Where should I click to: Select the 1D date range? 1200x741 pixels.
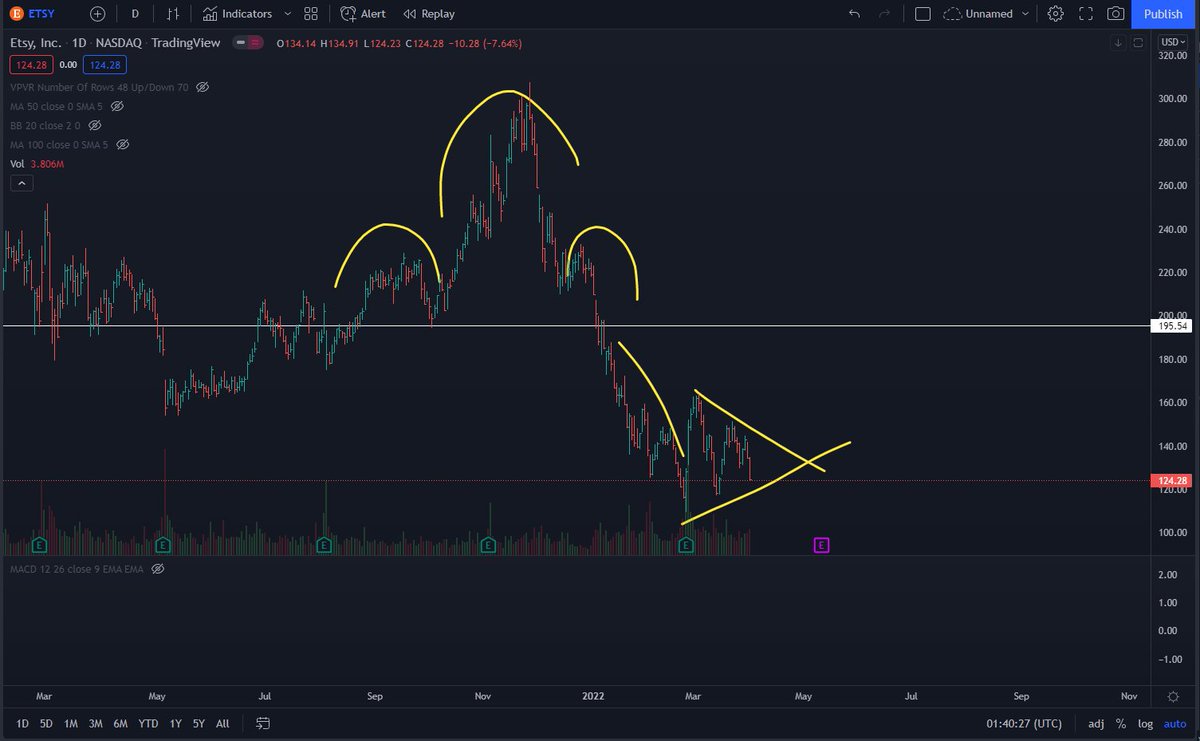tap(22, 723)
